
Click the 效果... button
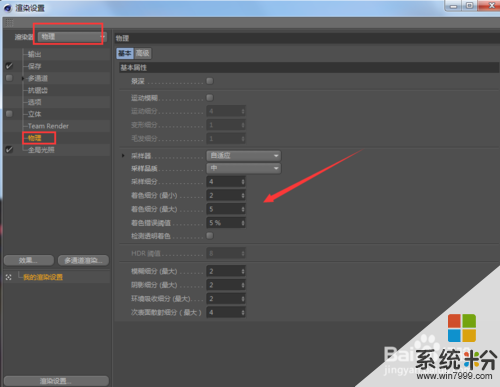[x=29, y=261]
